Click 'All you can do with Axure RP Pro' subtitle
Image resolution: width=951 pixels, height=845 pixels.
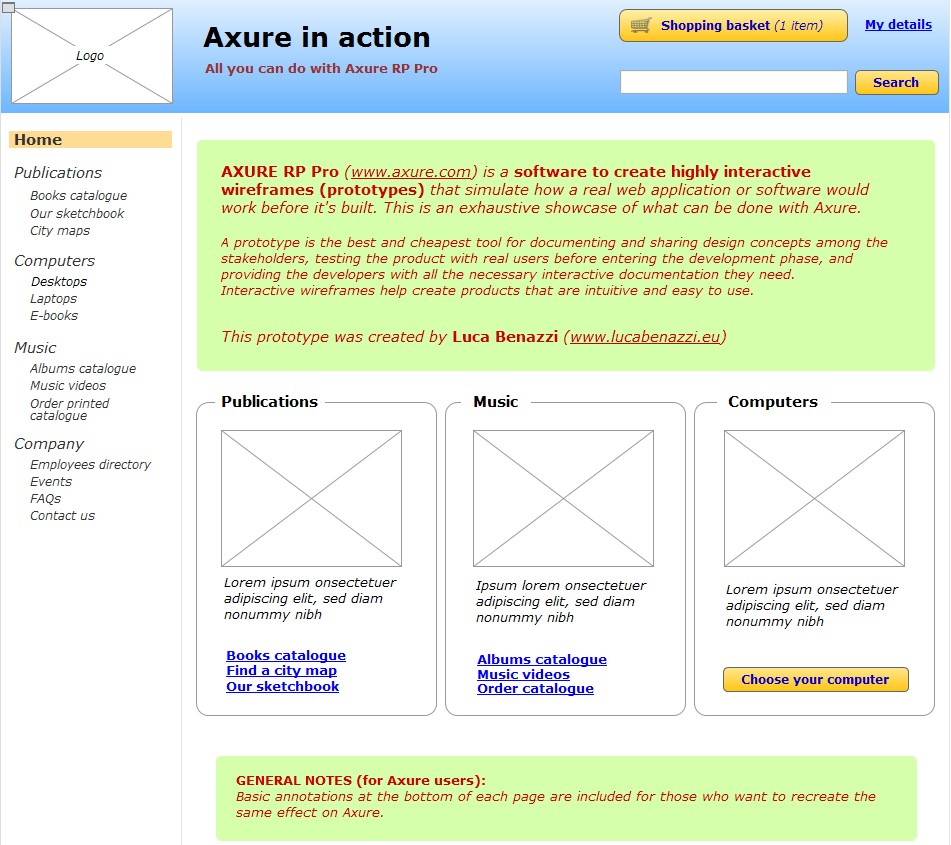(321, 69)
